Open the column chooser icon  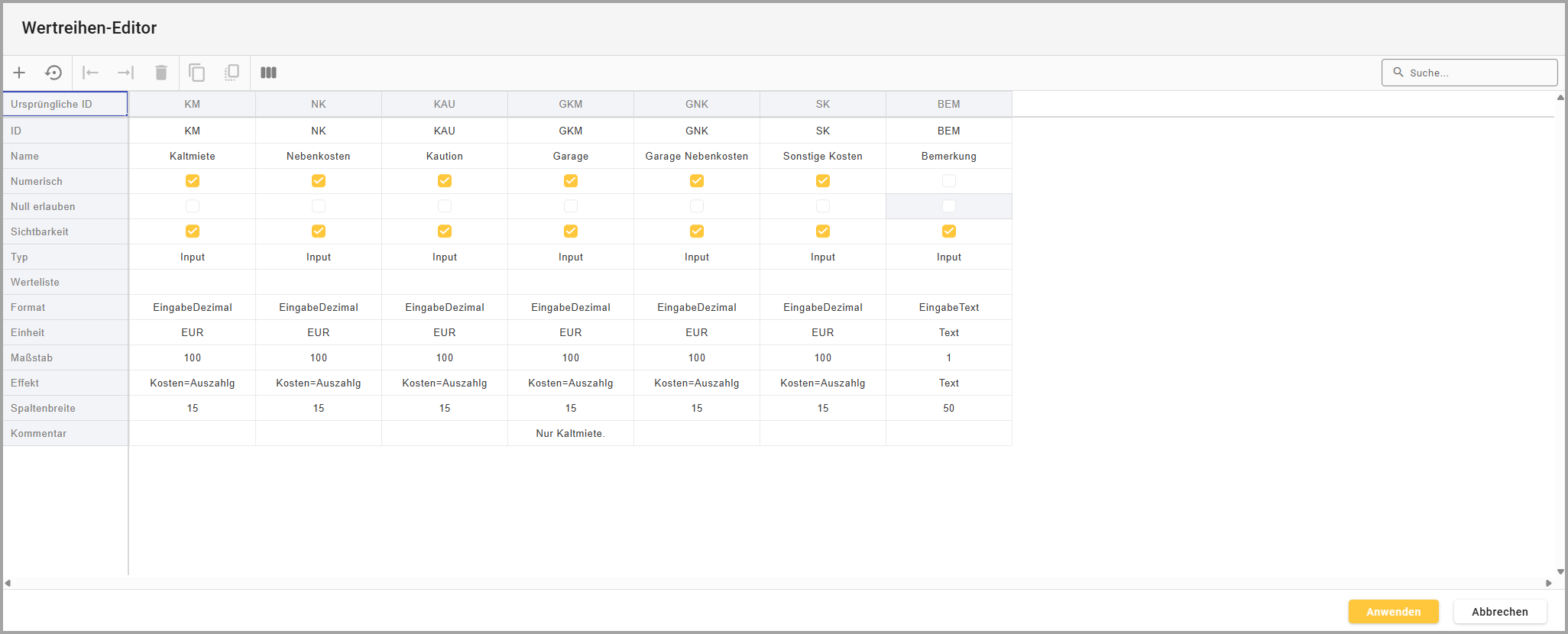point(268,73)
